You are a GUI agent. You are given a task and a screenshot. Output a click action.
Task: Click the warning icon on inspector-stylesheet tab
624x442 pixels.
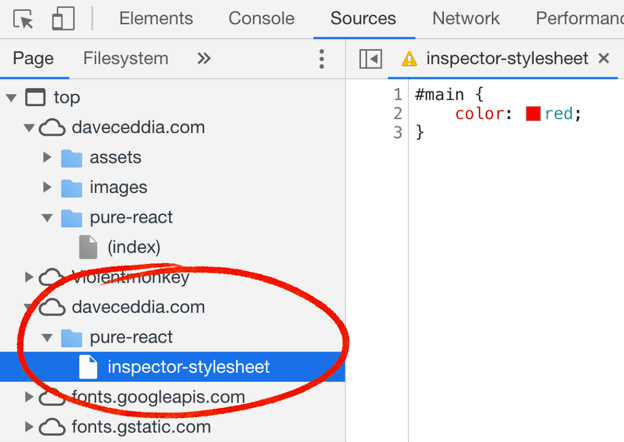[x=409, y=59]
